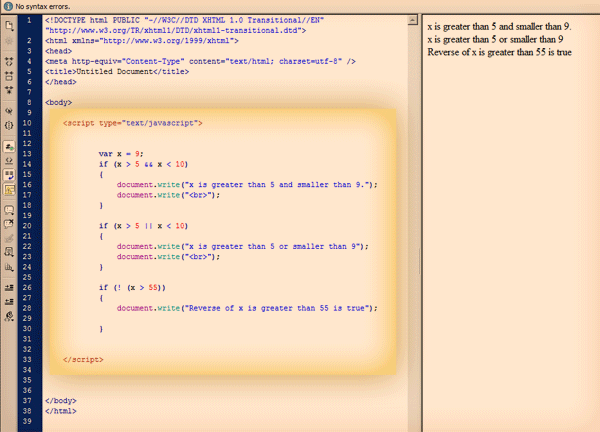This screenshot has width=600, height=432.
Task: Click the Show Code Navigator icon
Action: point(9,41)
